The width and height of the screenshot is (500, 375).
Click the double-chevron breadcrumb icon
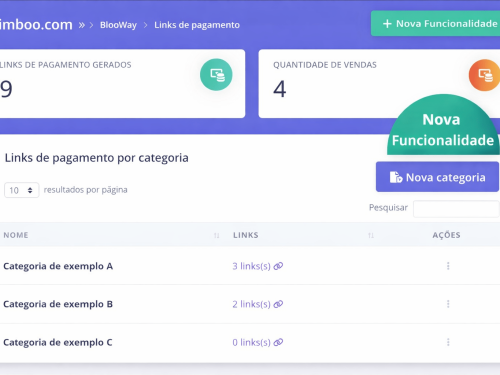click(82, 25)
